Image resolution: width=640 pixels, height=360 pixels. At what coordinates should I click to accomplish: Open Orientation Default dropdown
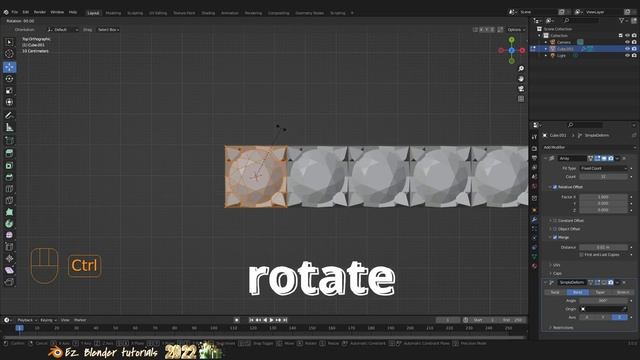click(62, 30)
